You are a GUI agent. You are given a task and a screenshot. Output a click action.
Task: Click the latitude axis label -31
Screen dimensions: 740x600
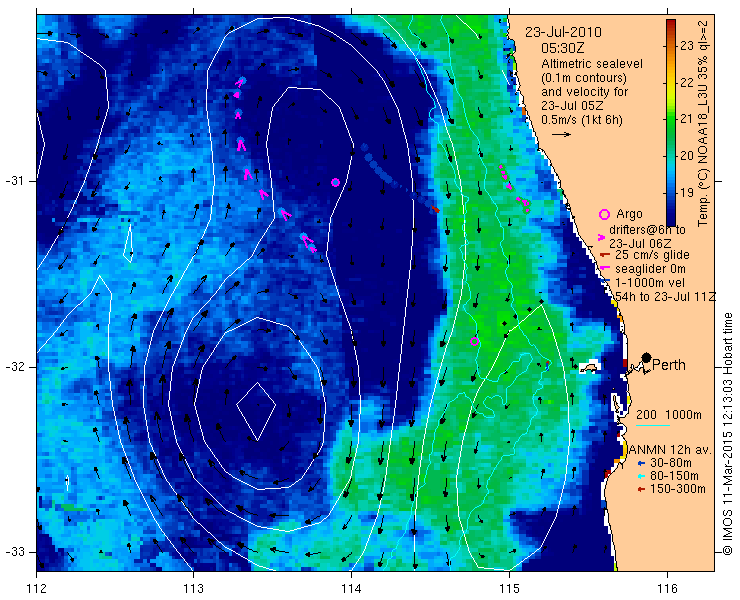click(x=14, y=181)
